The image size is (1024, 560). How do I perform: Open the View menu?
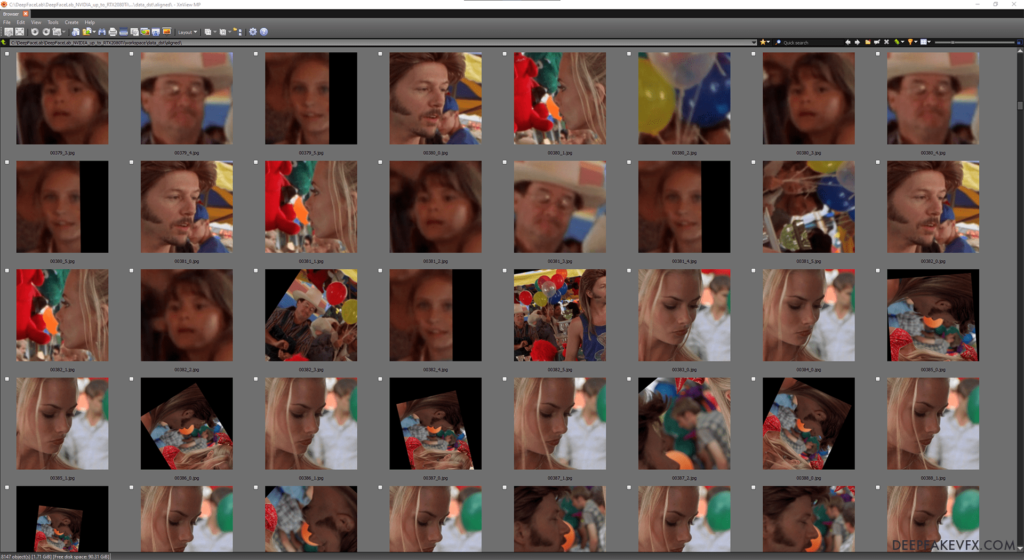click(x=36, y=22)
